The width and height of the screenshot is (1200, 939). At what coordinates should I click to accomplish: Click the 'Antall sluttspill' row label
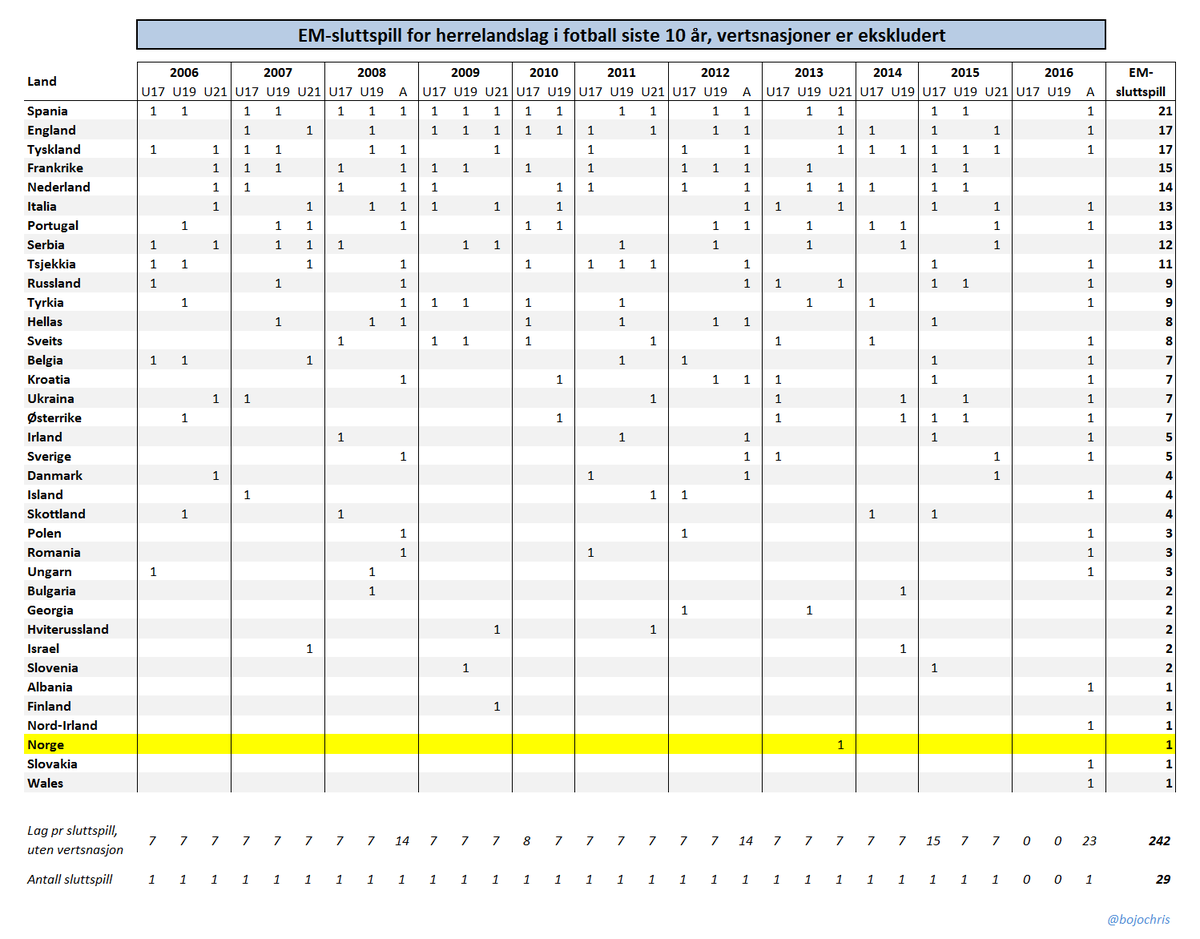click(x=69, y=879)
